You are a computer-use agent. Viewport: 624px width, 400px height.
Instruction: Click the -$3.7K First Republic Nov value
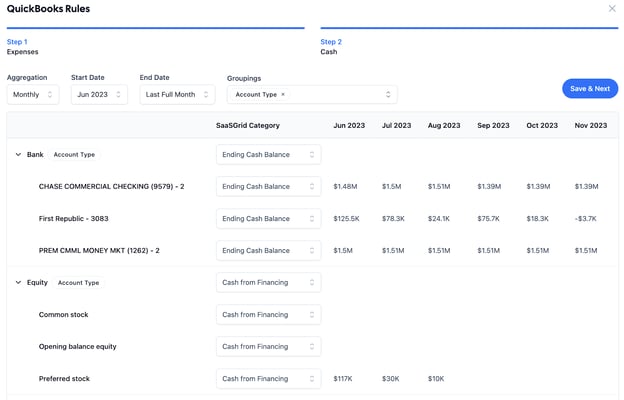pos(585,219)
